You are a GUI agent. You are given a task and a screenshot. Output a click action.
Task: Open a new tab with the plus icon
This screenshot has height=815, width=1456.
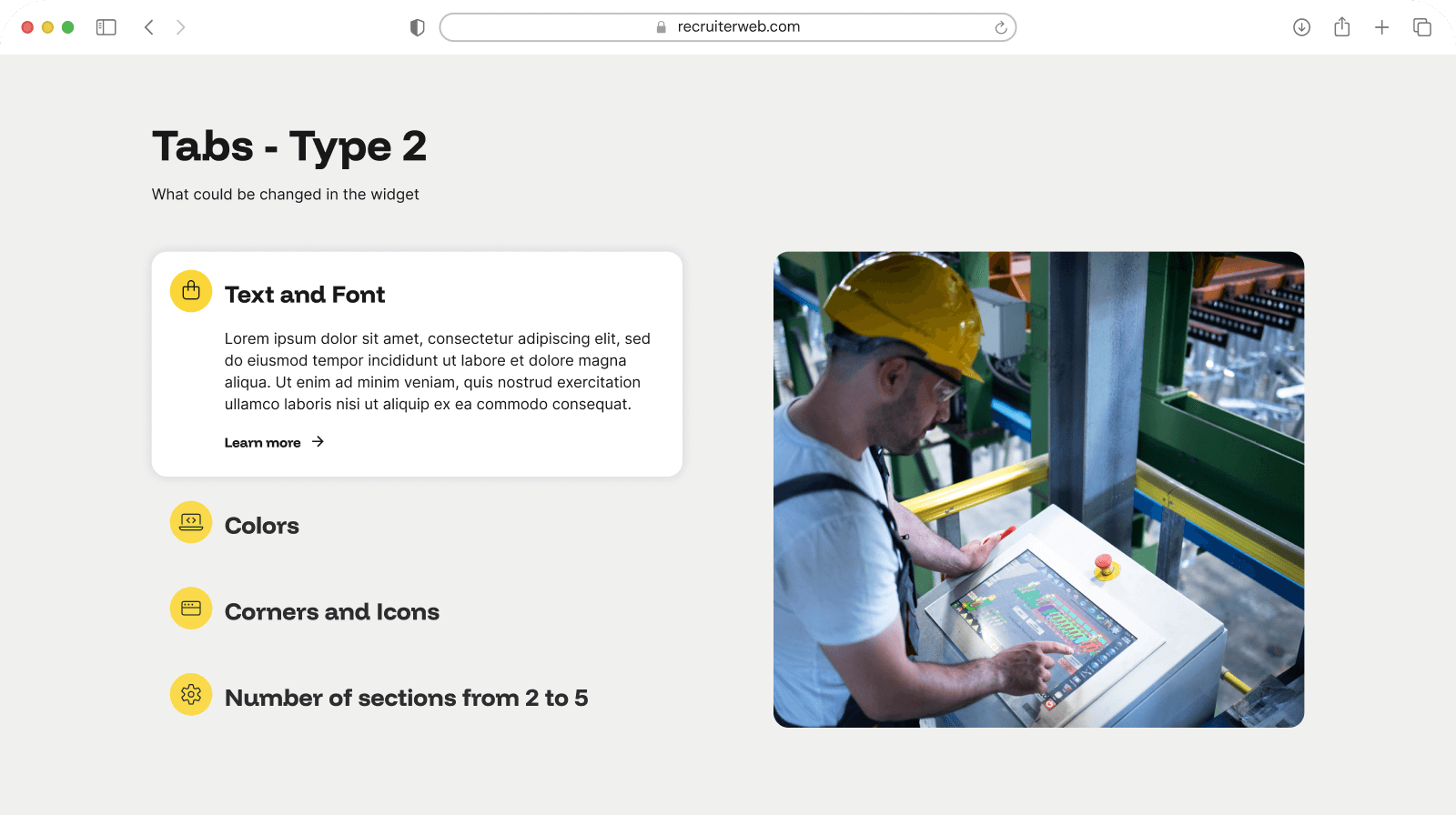tap(1381, 27)
